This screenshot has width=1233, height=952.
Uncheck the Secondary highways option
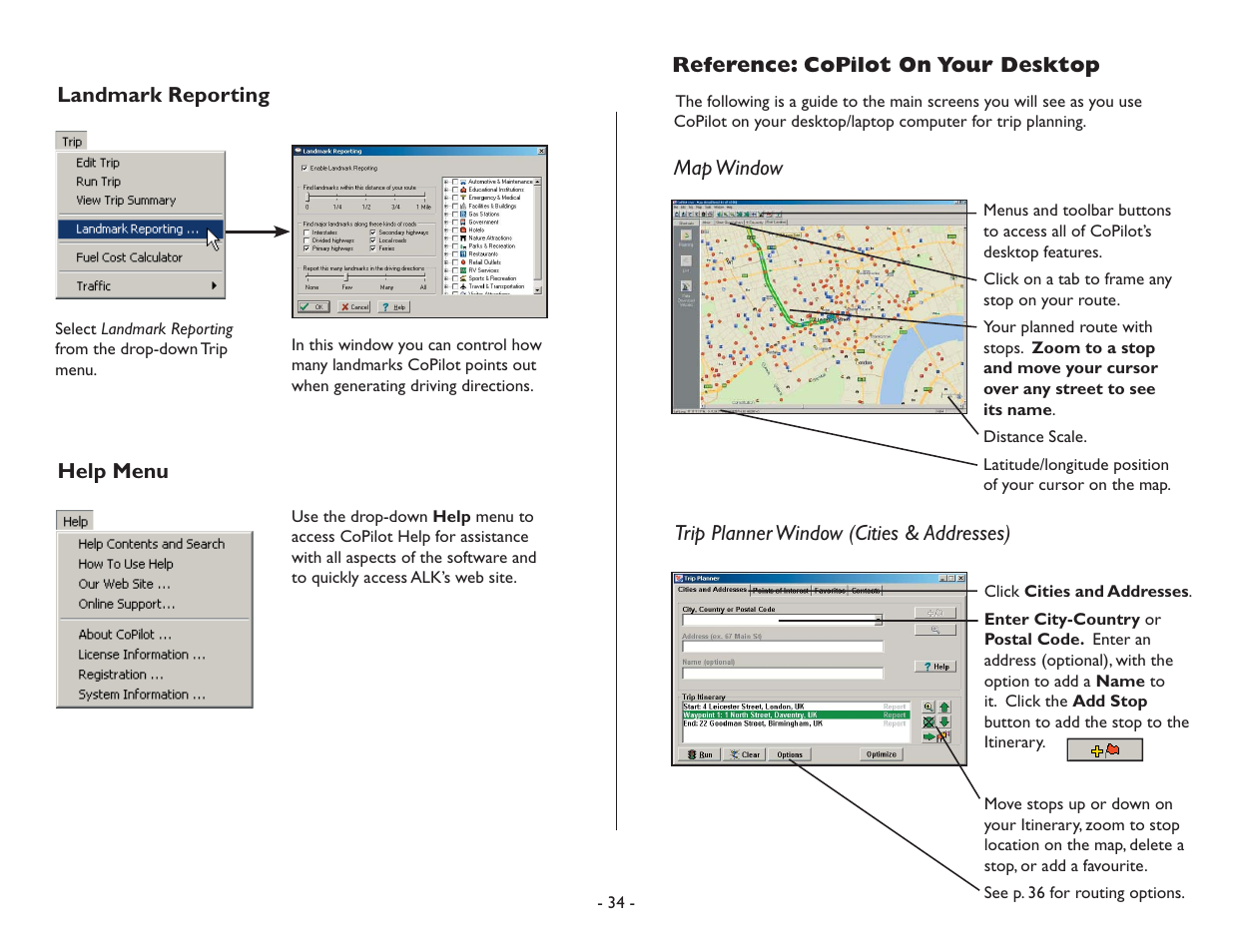(372, 233)
